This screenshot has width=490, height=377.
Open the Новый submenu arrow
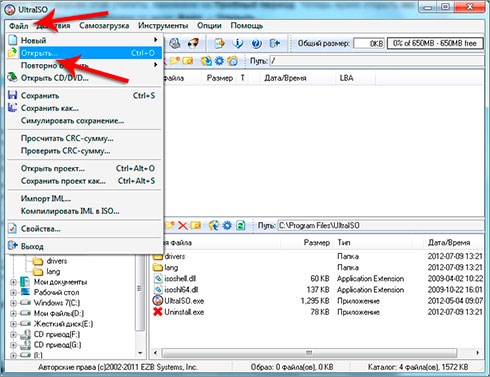click(155, 40)
